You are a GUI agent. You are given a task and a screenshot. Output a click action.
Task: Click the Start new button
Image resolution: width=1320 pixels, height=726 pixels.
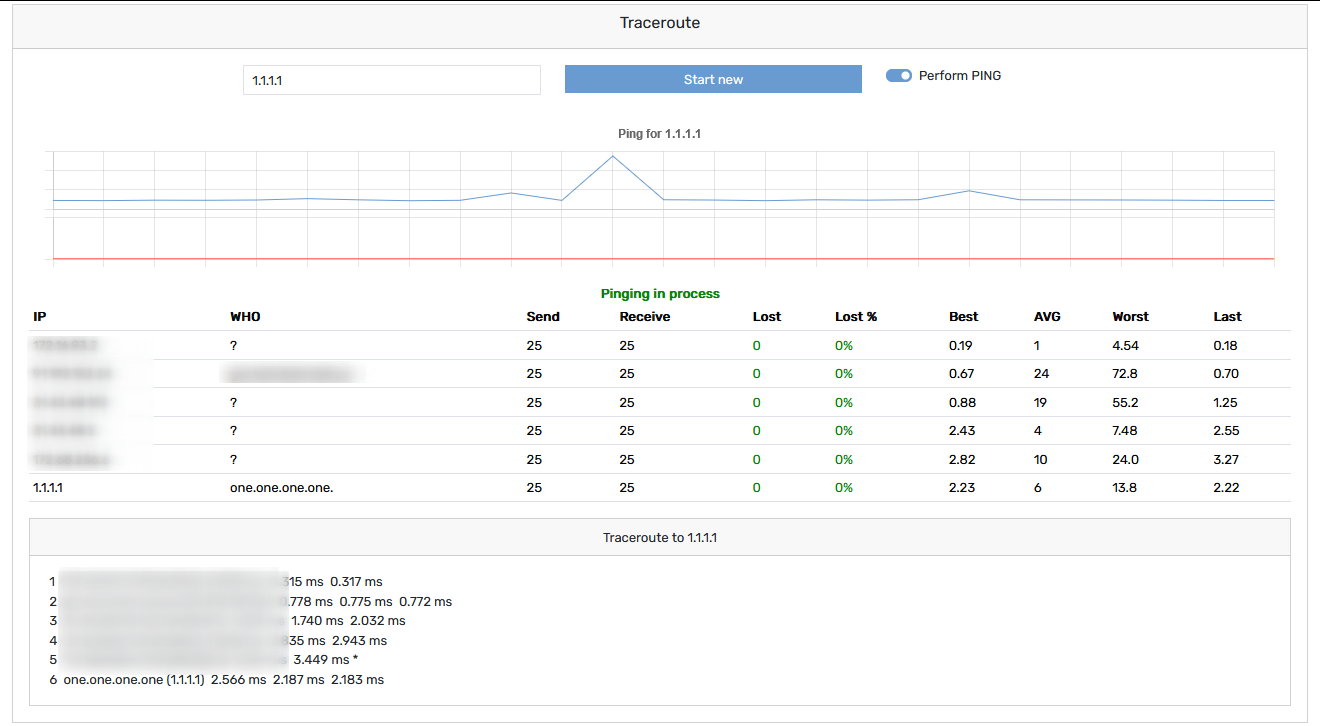(x=713, y=79)
